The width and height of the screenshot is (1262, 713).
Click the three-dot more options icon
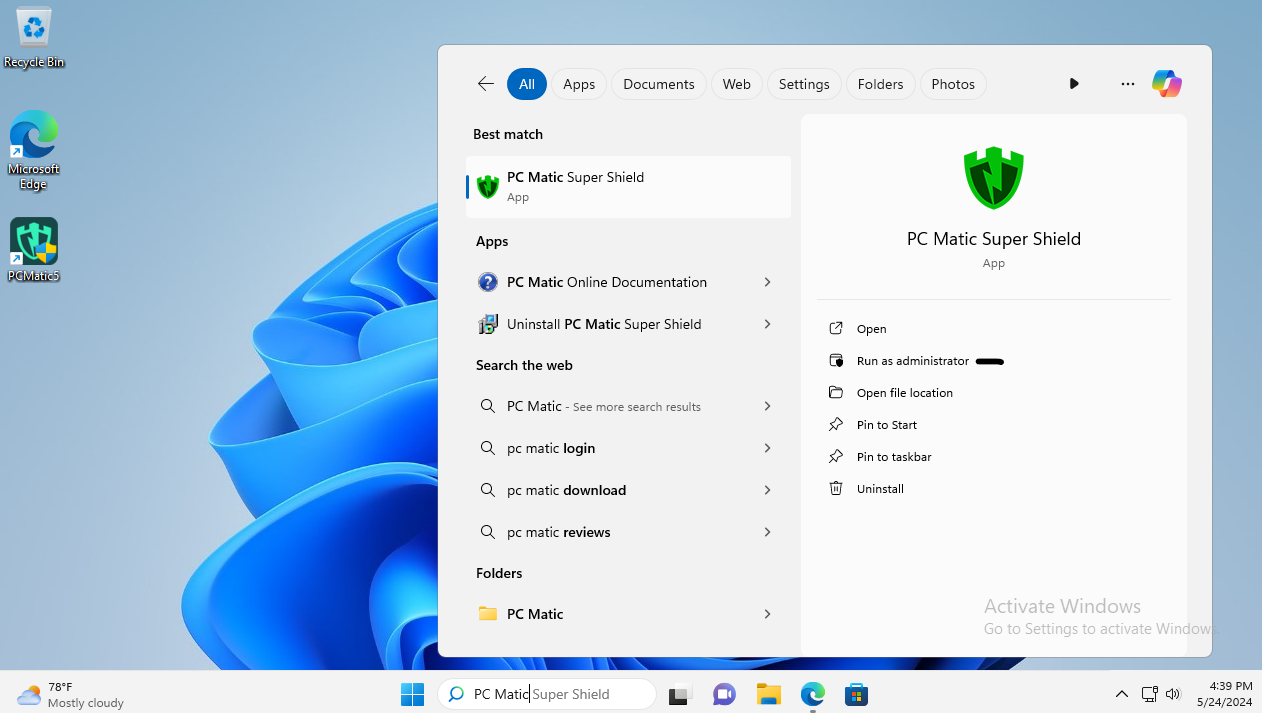1127,84
